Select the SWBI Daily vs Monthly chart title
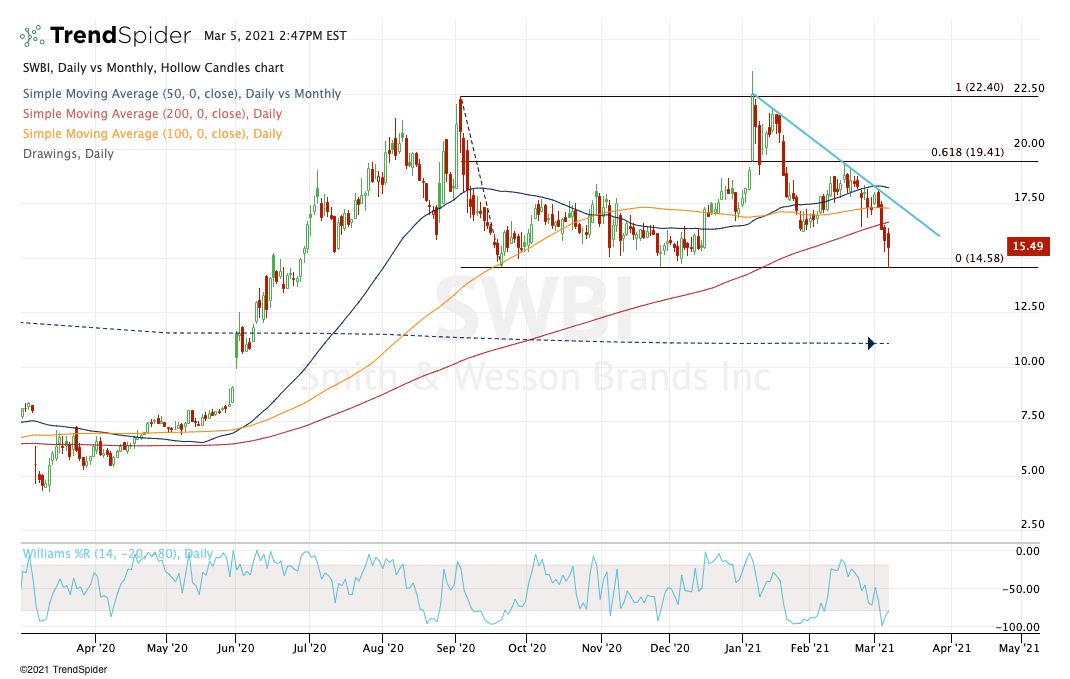This screenshot has width=1070, height=679. point(154,68)
